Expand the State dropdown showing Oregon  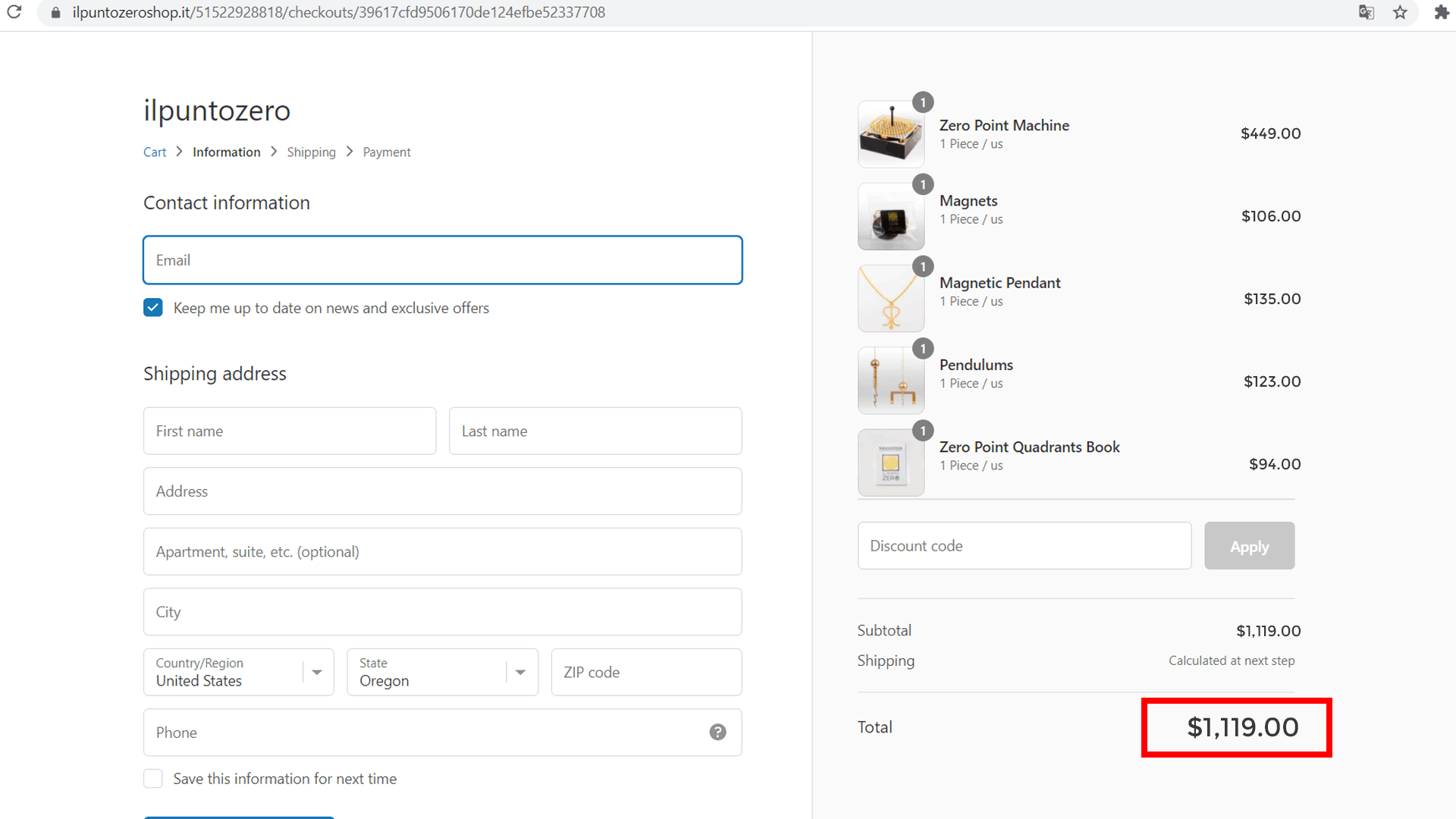[443, 672]
